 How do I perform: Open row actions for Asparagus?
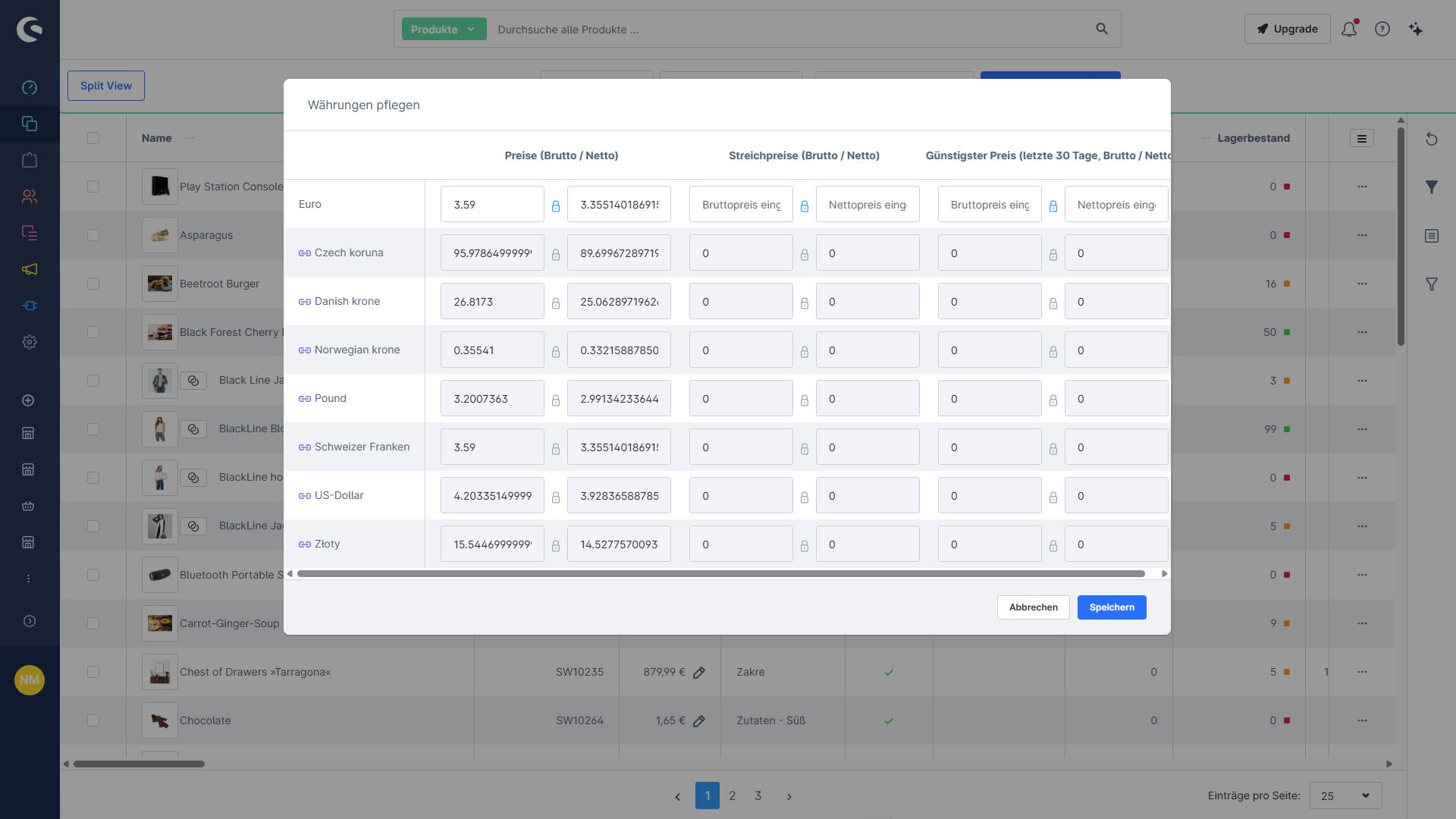pos(1362,235)
